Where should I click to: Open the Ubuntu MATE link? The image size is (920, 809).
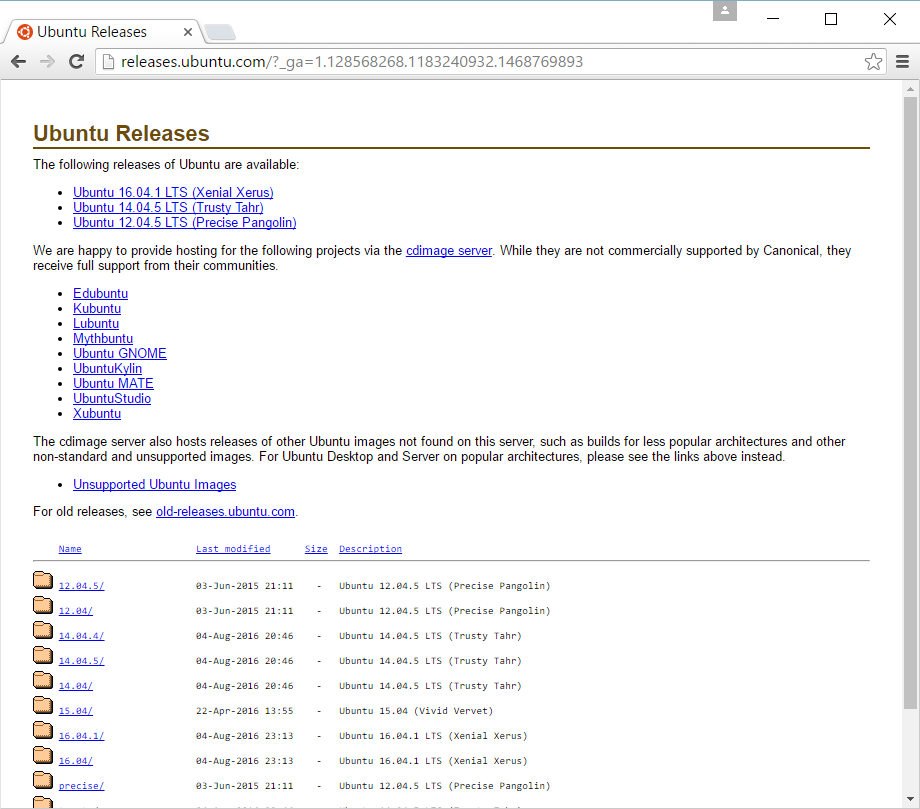(113, 383)
